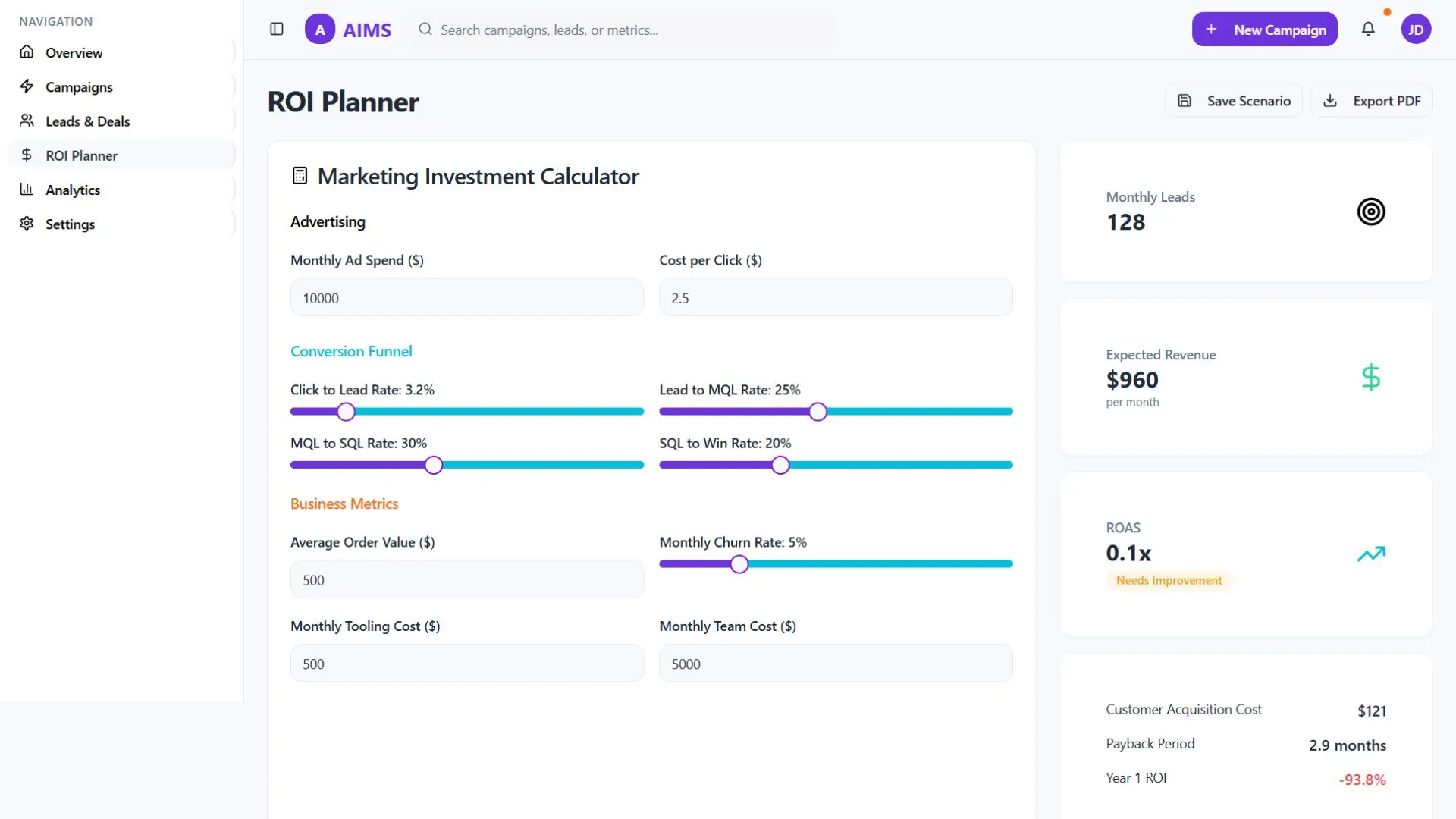Click the Campaigns lightning icon
Image resolution: width=1456 pixels, height=819 pixels.
pyautogui.click(x=27, y=86)
